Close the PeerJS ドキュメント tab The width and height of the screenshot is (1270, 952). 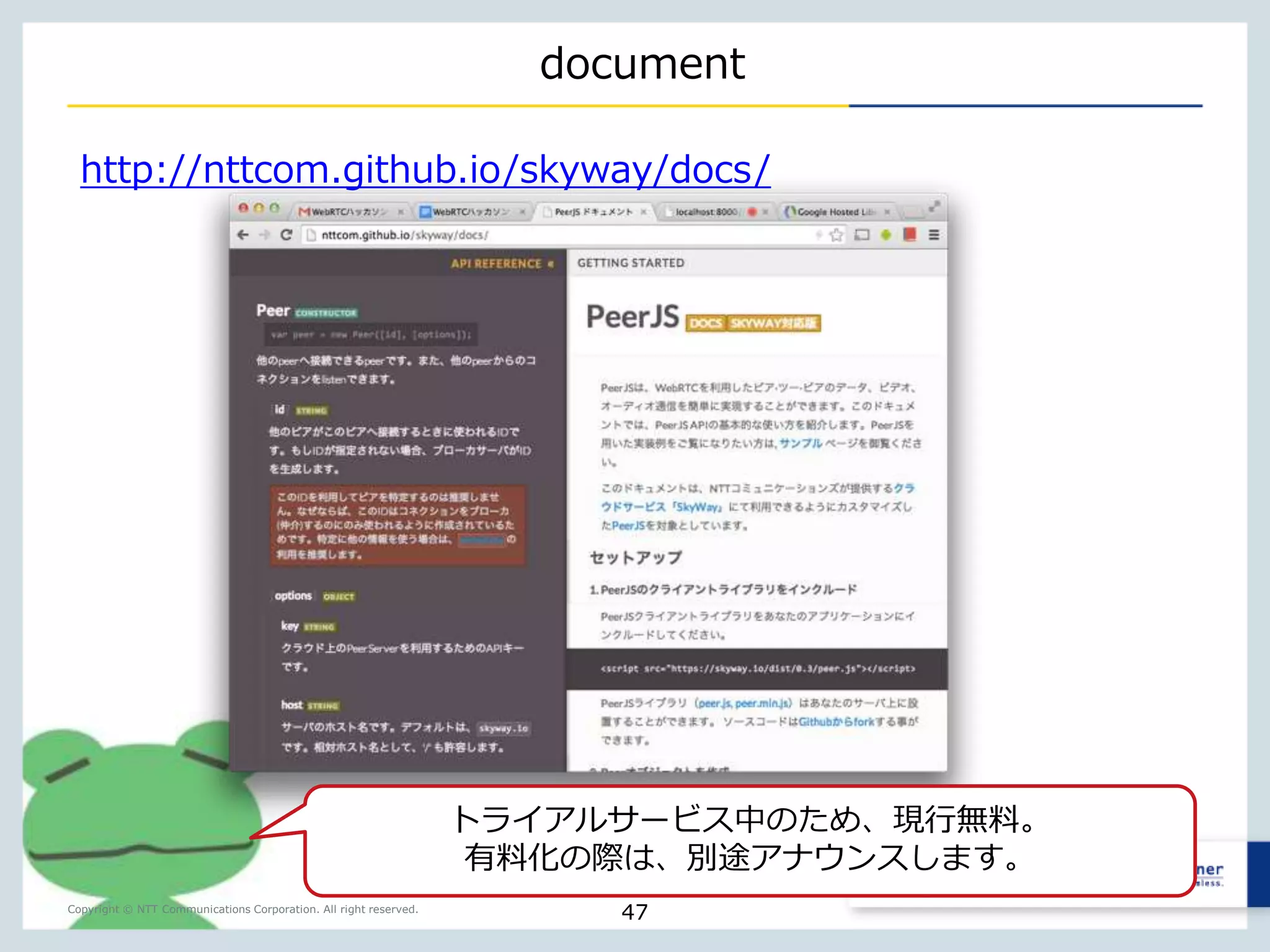click(644, 212)
